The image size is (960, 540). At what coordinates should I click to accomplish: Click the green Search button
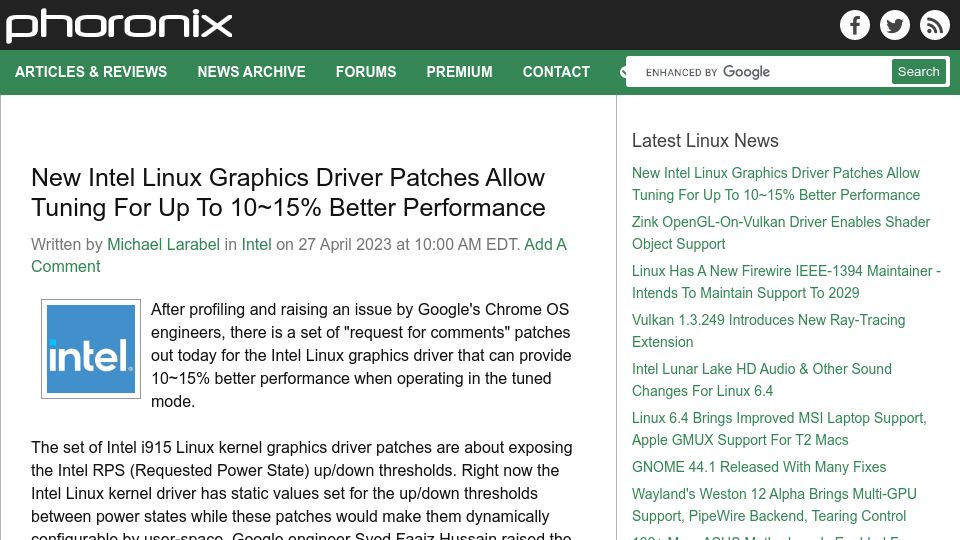point(918,72)
